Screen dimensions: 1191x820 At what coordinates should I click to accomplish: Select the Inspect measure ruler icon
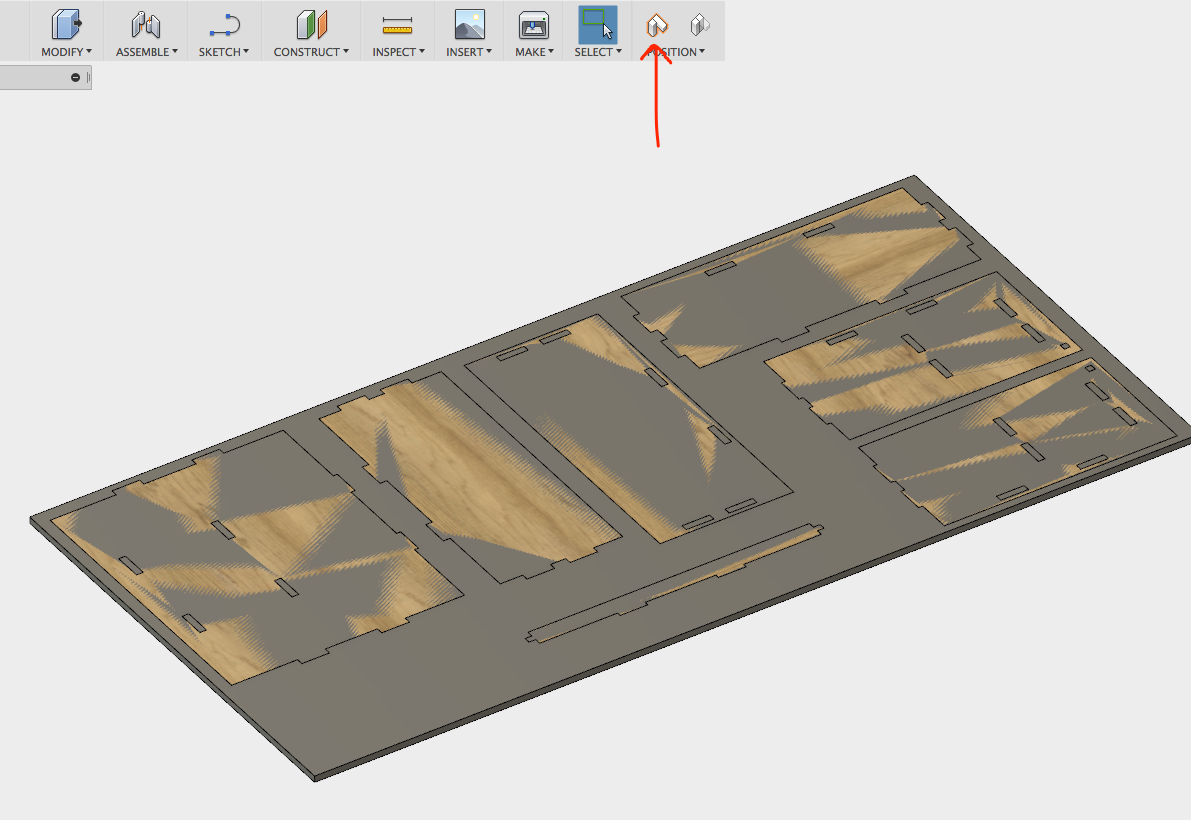point(398,24)
